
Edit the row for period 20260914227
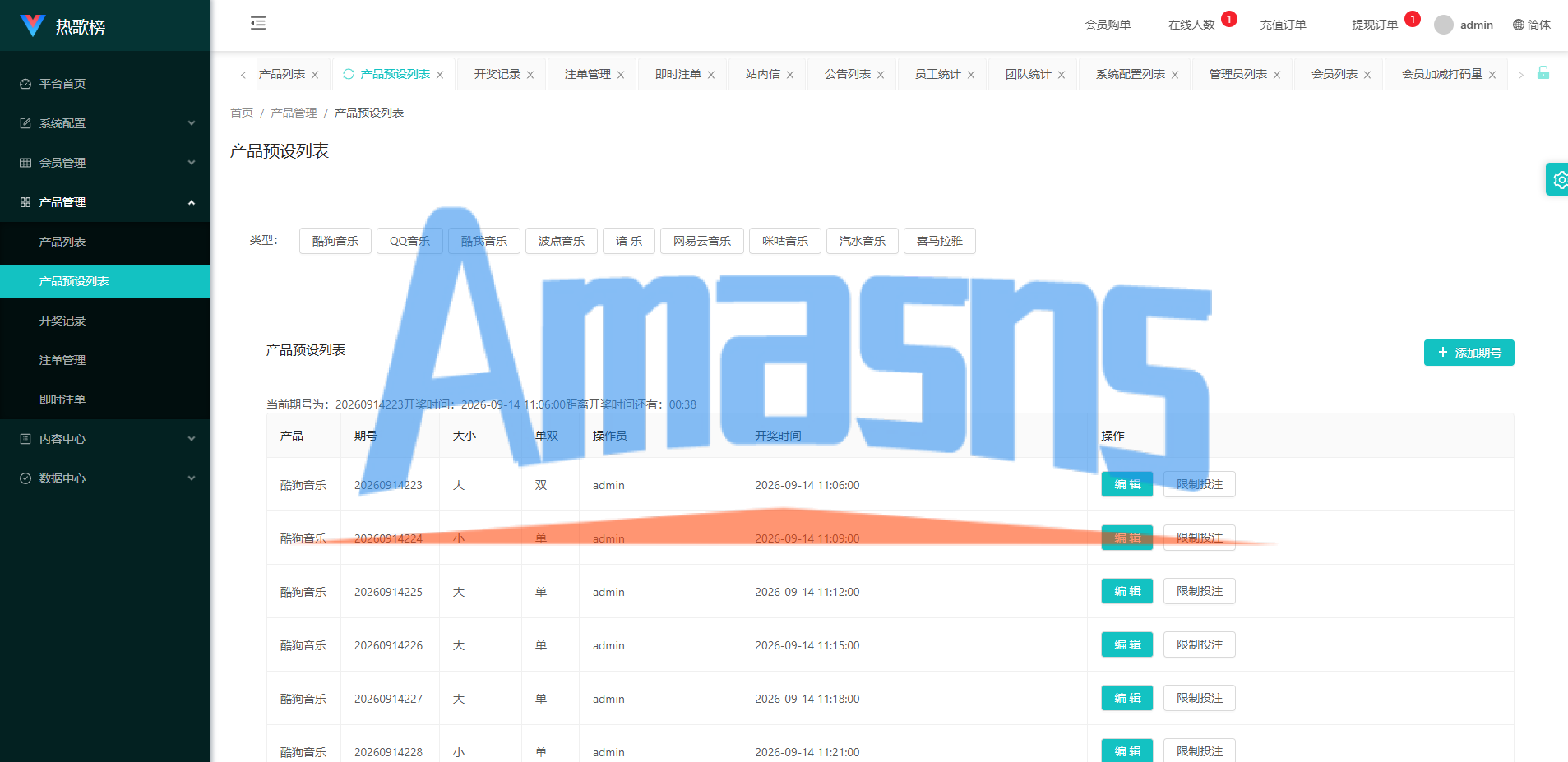click(1127, 698)
